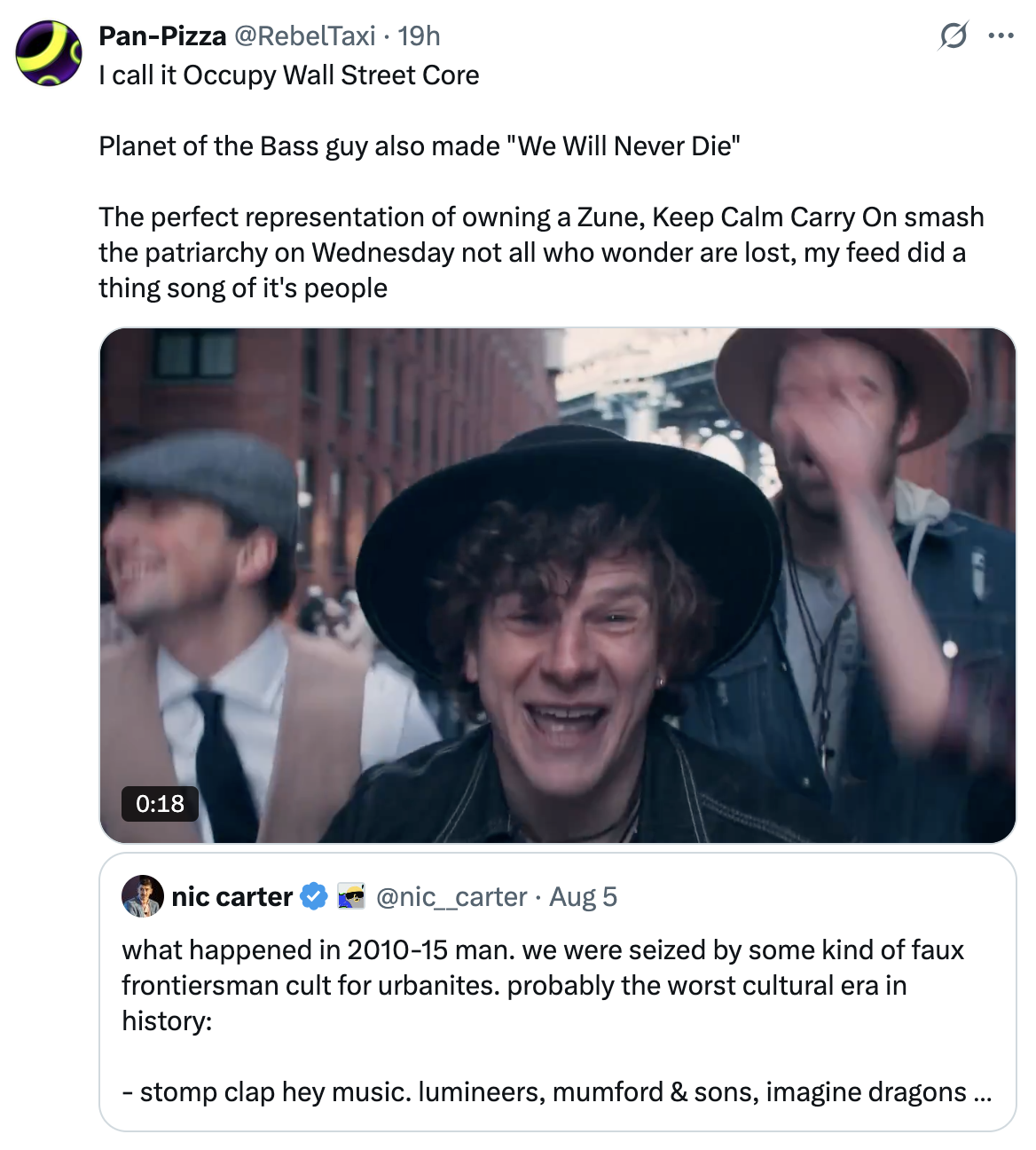The image size is (1036, 1150).
Task: Click the "Planet of the Bass guy" sentence
Action: pyautogui.click(x=420, y=146)
